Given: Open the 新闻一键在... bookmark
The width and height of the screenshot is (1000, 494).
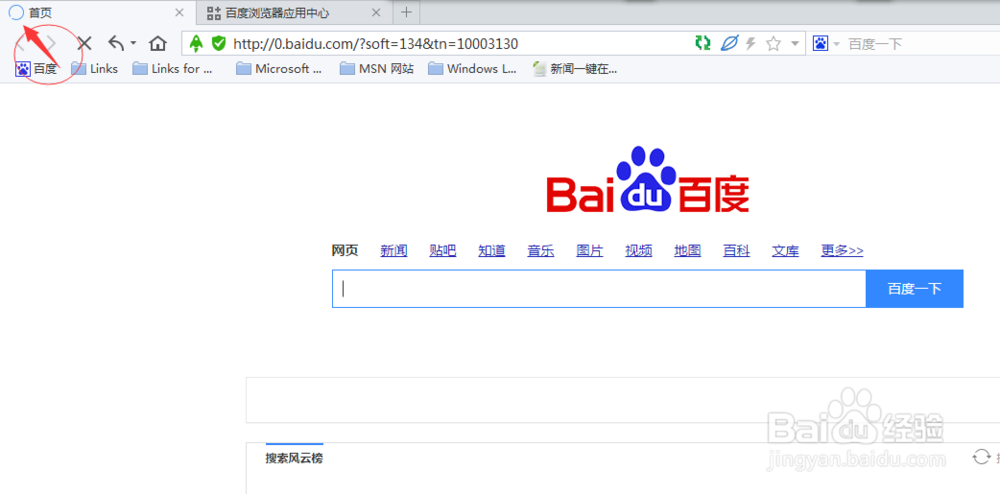Looking at the screenshot, I should click(575, 69).
